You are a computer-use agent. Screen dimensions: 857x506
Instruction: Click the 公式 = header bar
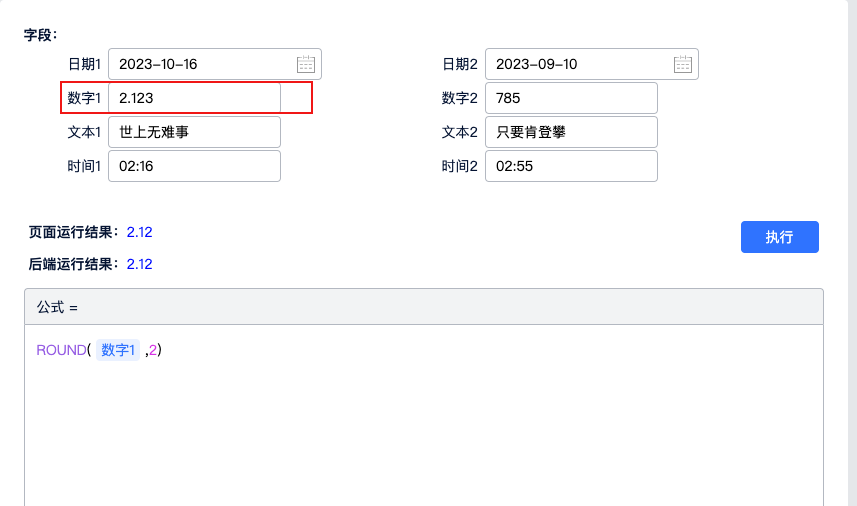click(423, 307)
